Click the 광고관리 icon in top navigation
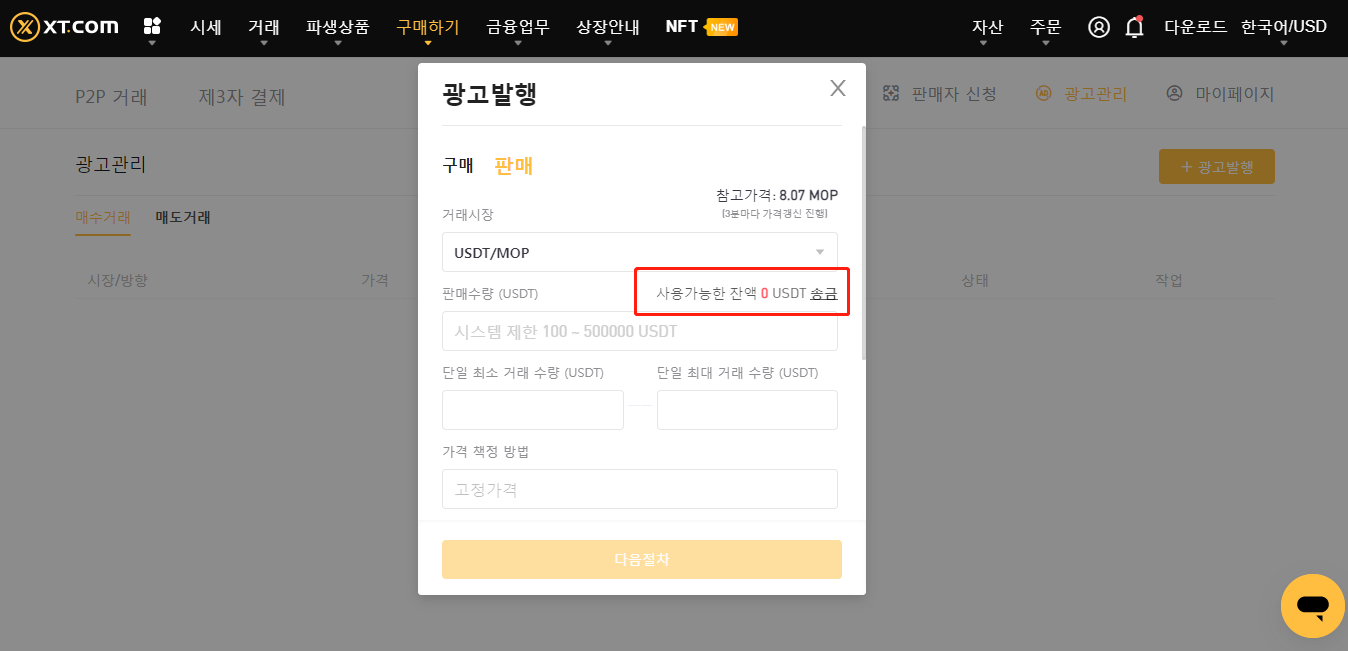 [1044, 93]
